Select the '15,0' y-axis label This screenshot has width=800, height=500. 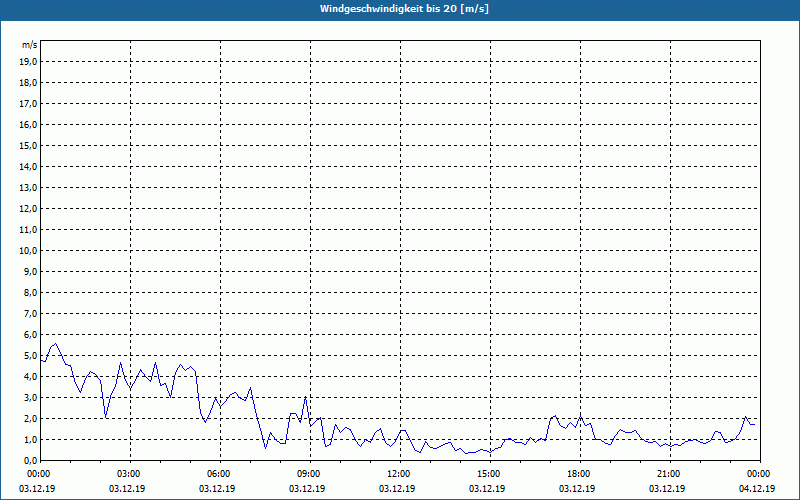pyautogui.click(x=29, y=145)
